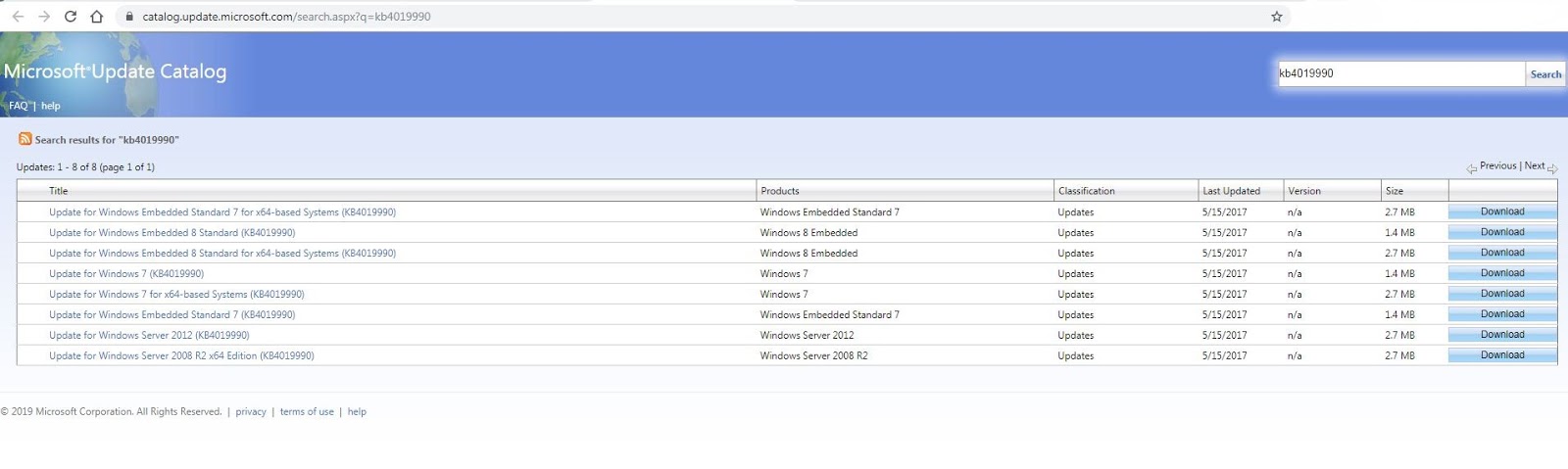Reload the page with refresh icon

pos(71,17)
